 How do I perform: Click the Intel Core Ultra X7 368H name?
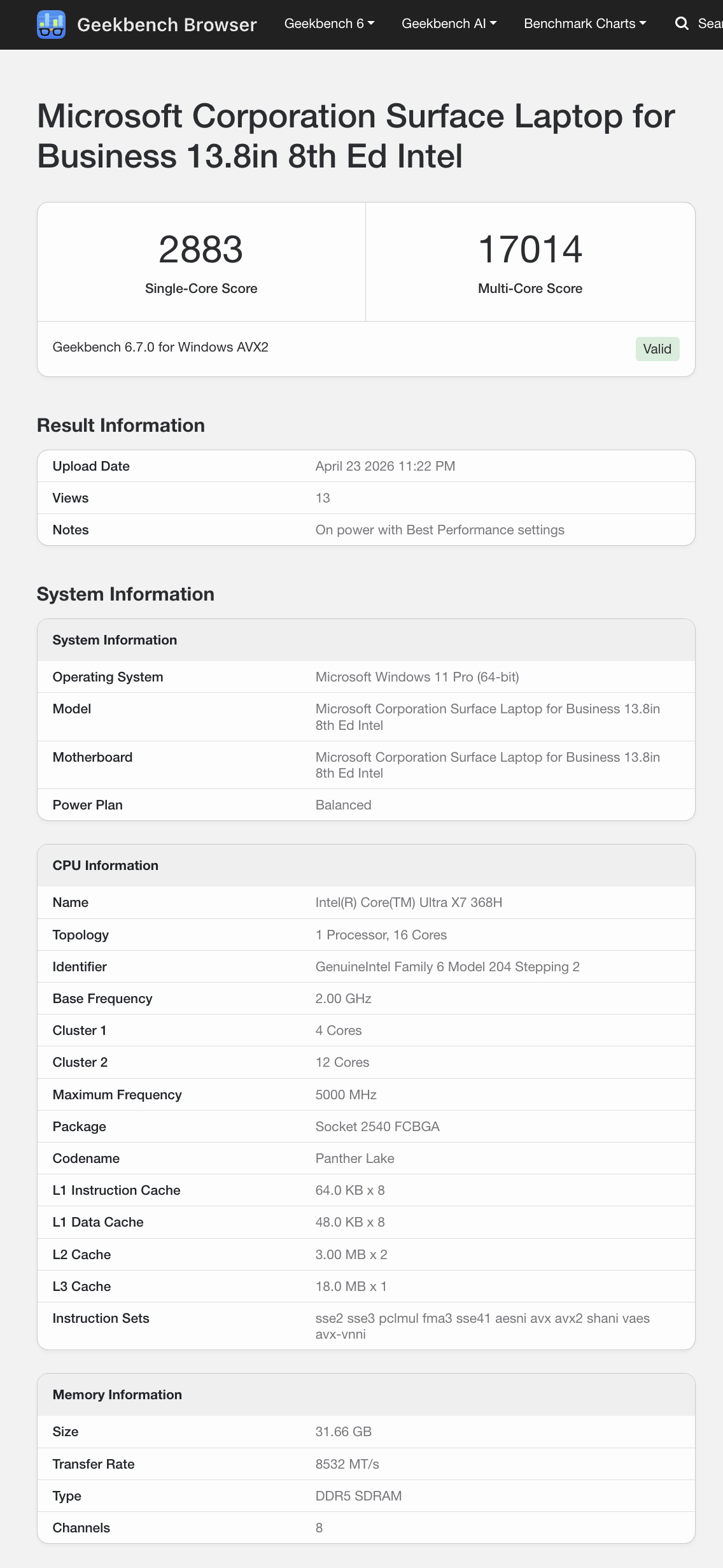pyautogui.click(x=409, y=902)
